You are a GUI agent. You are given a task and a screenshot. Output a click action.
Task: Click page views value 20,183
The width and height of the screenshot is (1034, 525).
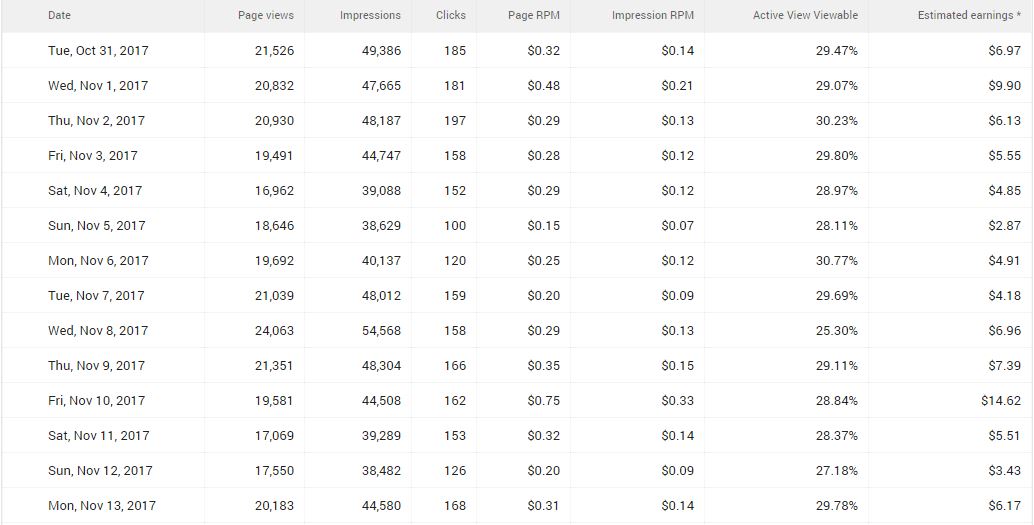[274, 505]
